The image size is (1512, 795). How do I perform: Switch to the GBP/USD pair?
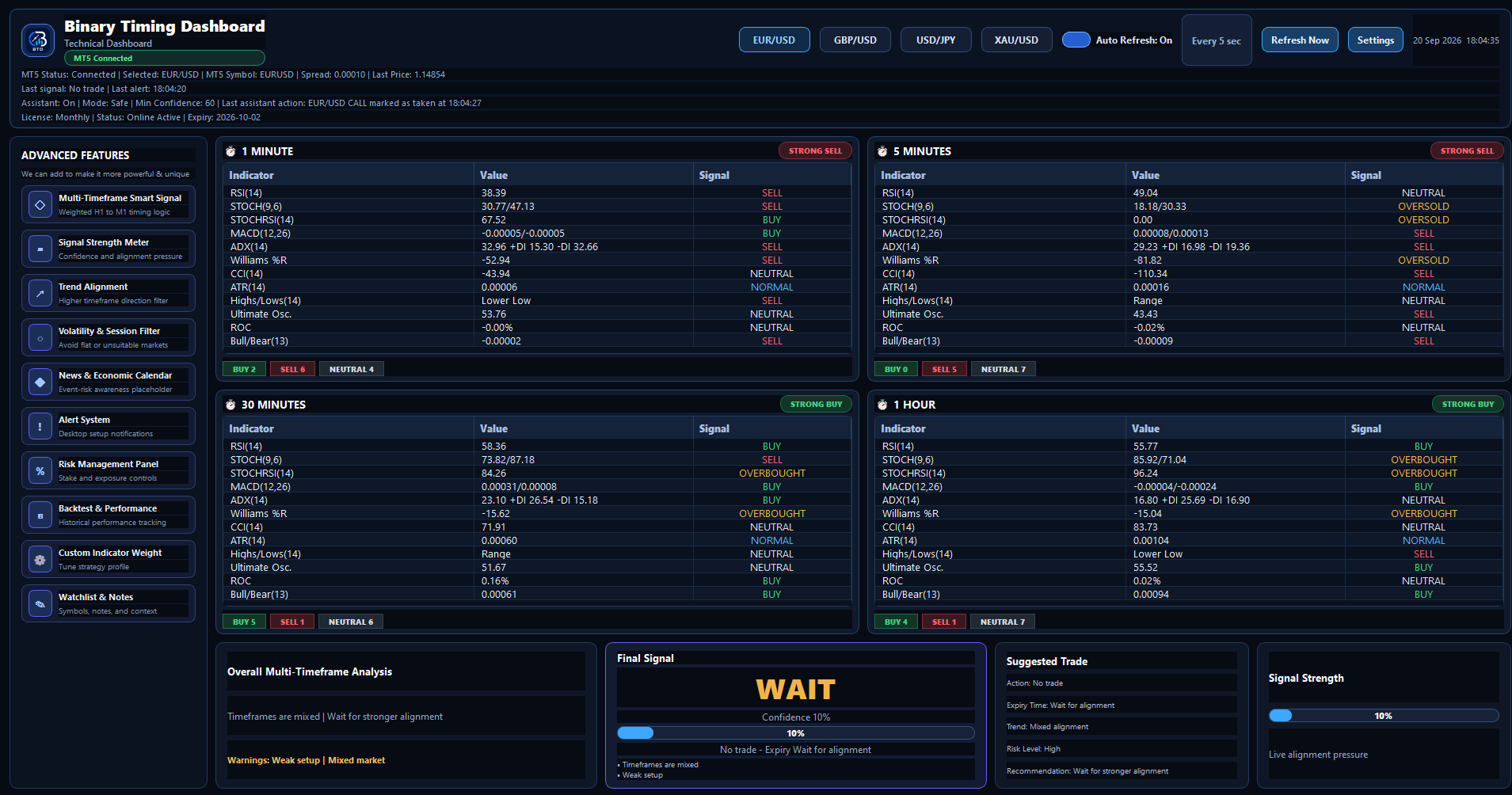pyautogui.click(x=855, y=40)
